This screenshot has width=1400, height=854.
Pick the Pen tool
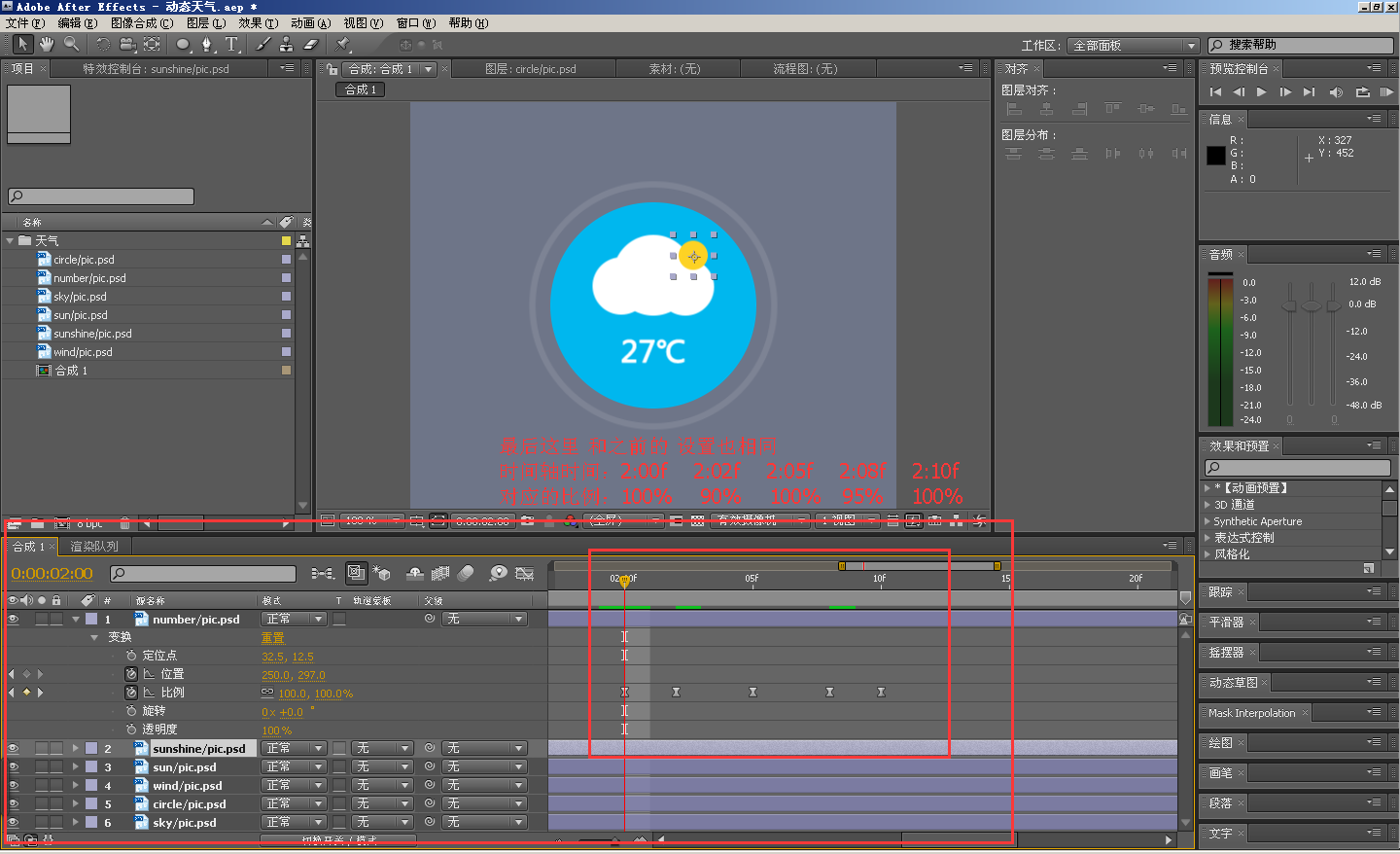tap(206, 44)
